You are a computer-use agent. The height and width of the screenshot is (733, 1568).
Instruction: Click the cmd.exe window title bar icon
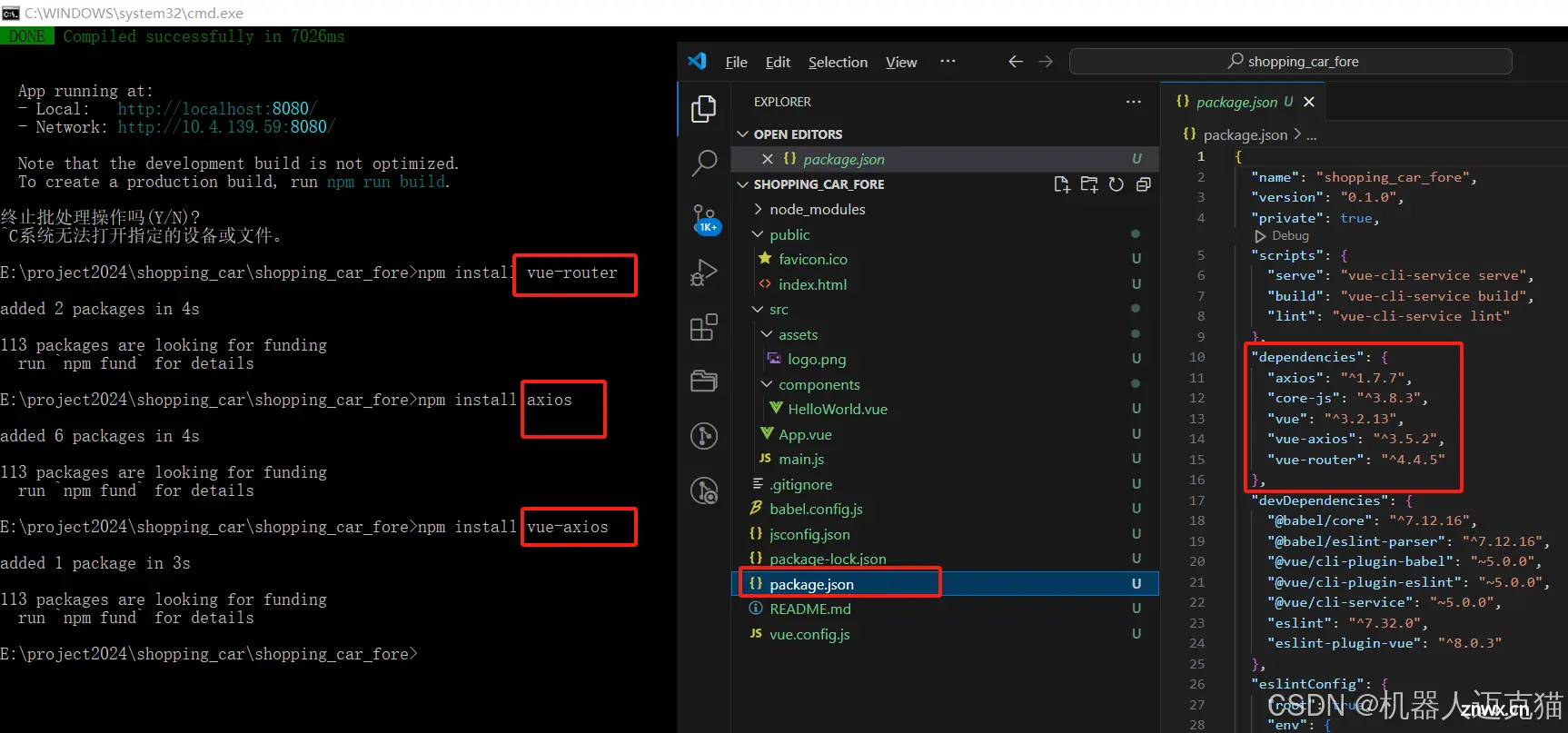pyautogui.click(x=11, y=13)
